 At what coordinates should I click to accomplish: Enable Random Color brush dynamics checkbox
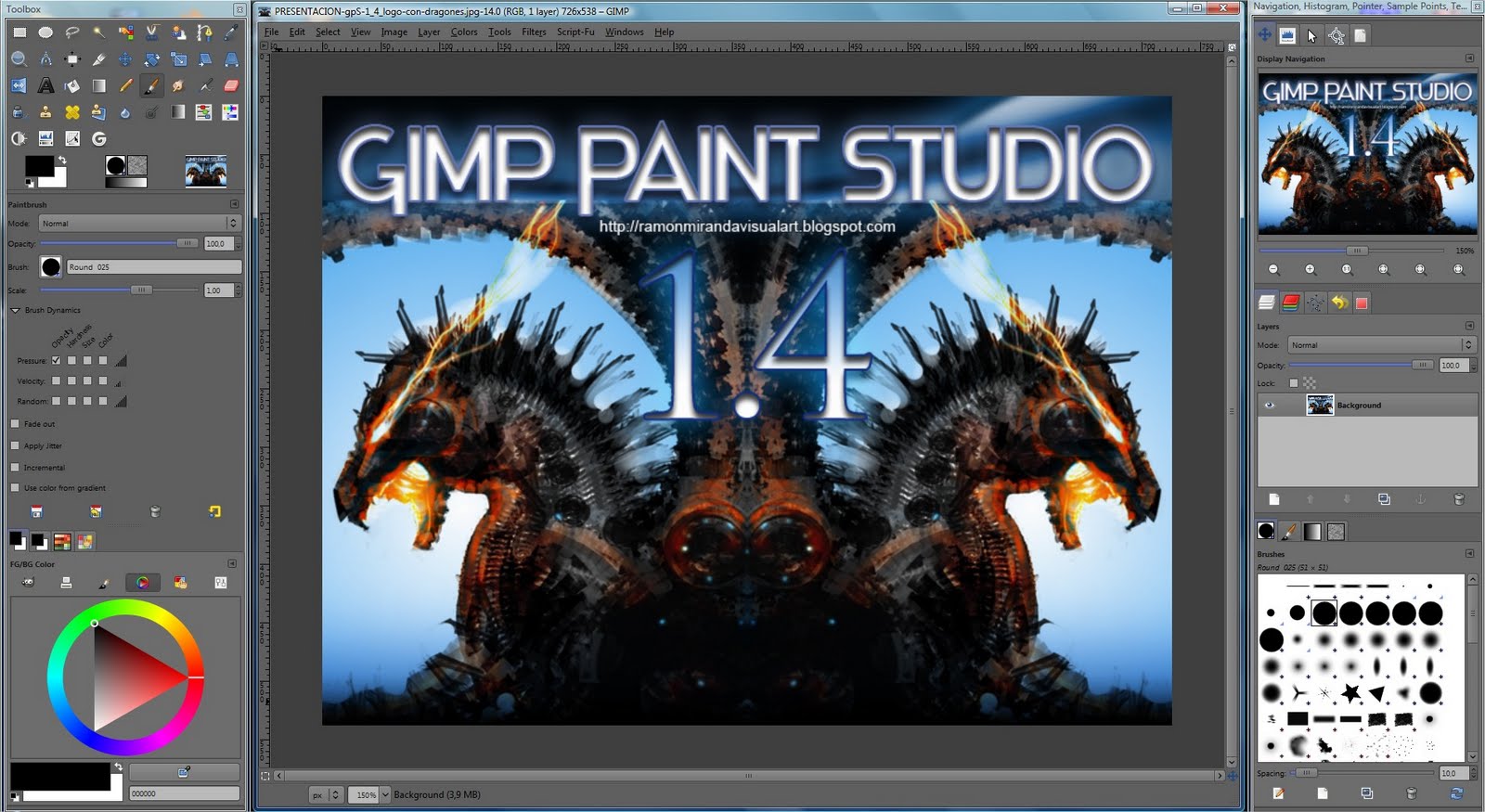[103, 401]
